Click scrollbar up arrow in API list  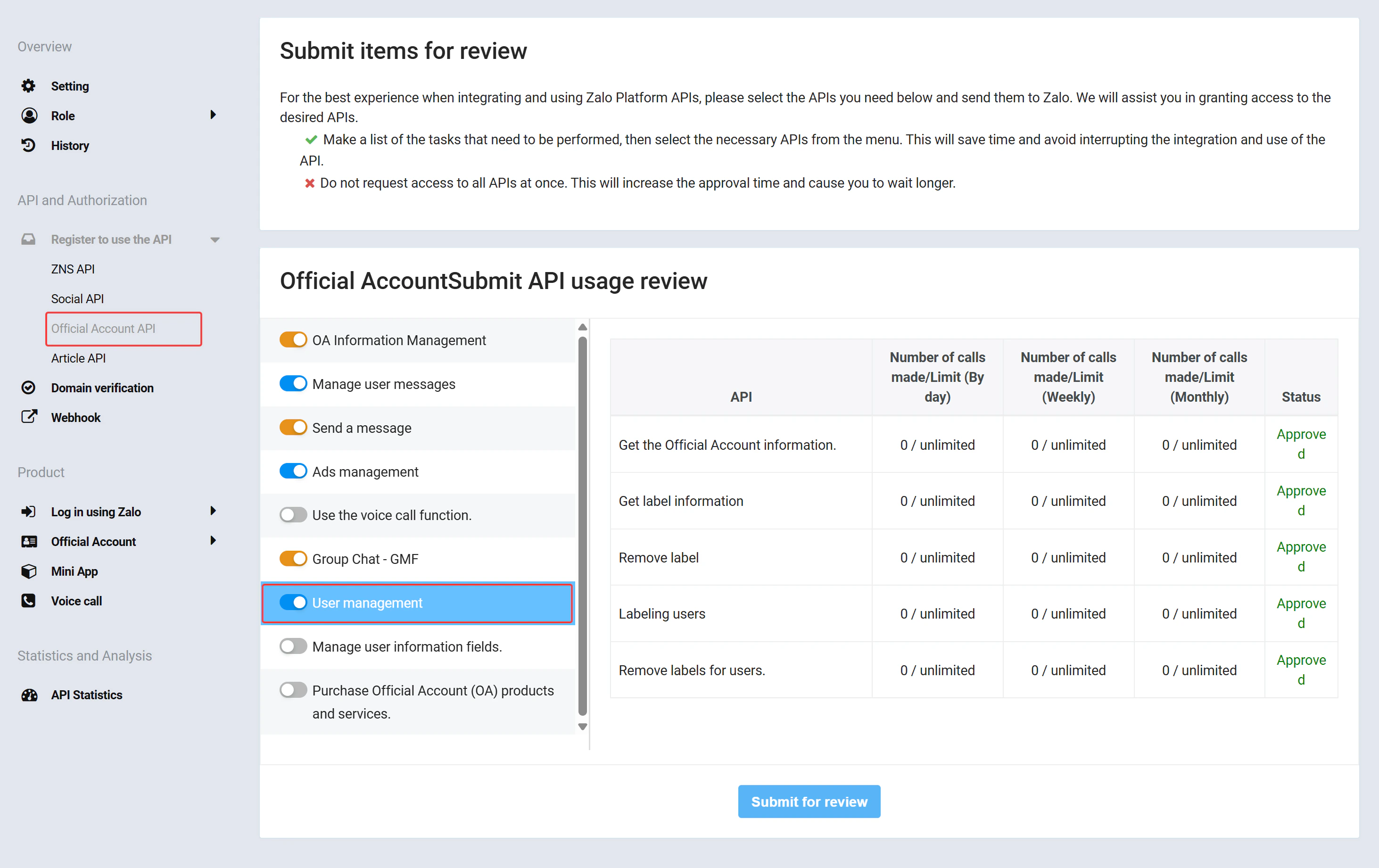(582, 327)
